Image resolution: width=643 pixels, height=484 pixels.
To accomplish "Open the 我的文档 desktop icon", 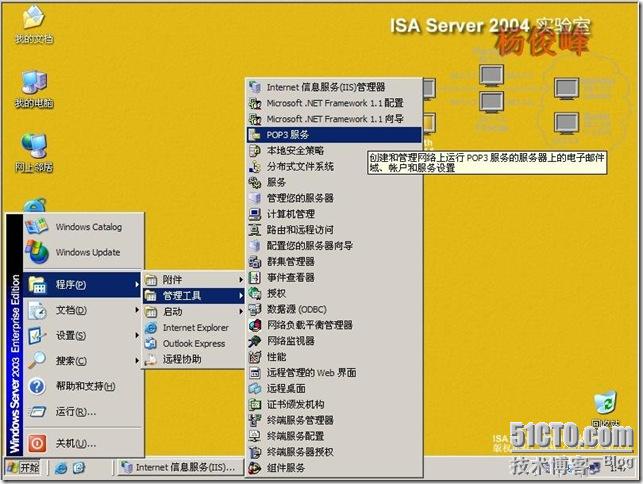I will coord(34,25).
